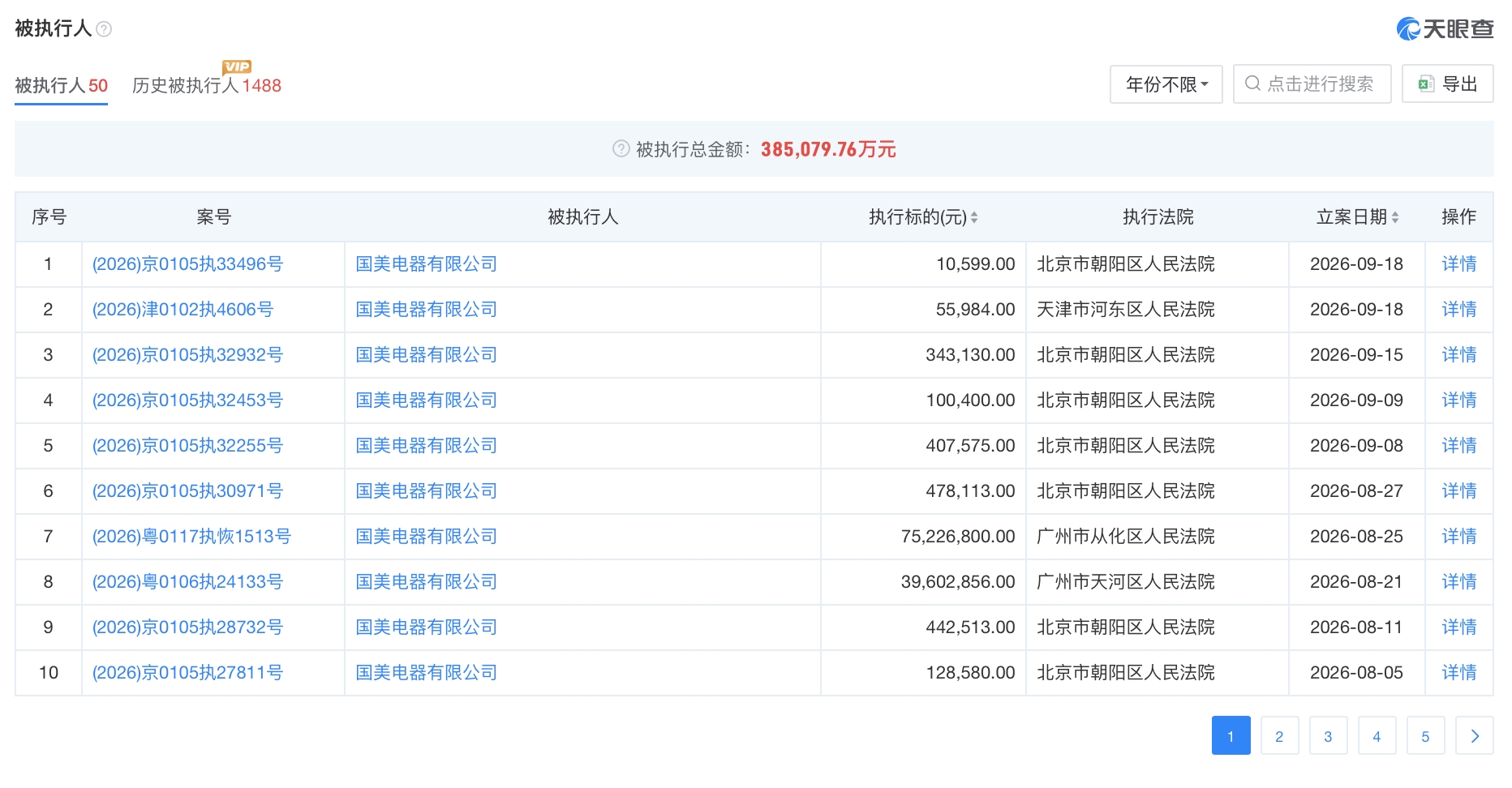Click 广州市天河区人民法院 court cell
Image resolution: width=1512 pixels, height=788 pixels.
coord(1126,582)
